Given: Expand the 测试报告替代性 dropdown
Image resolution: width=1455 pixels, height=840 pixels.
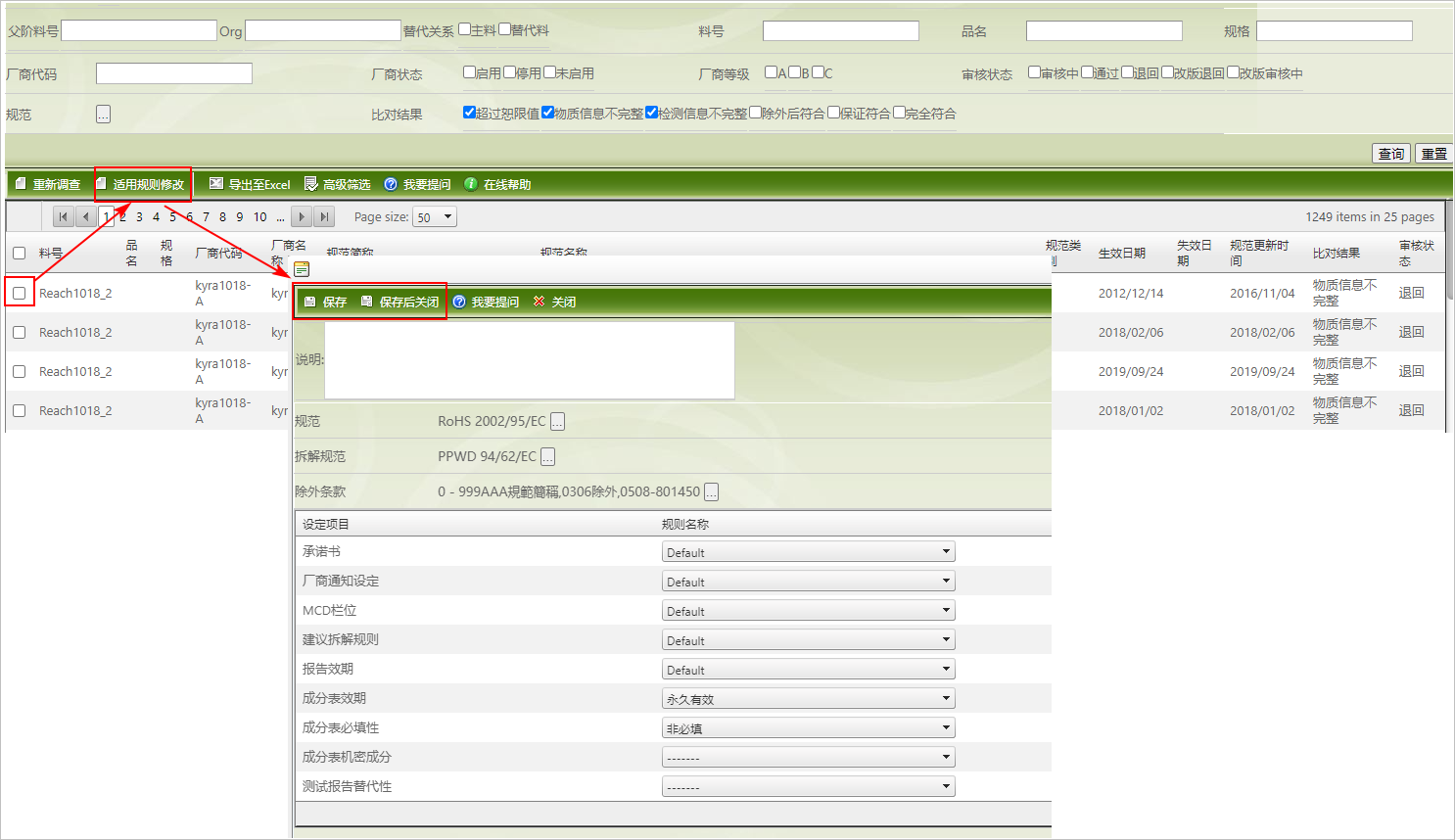Looking at the screenshot, I should pyautogui.click(x=809, y=787).
